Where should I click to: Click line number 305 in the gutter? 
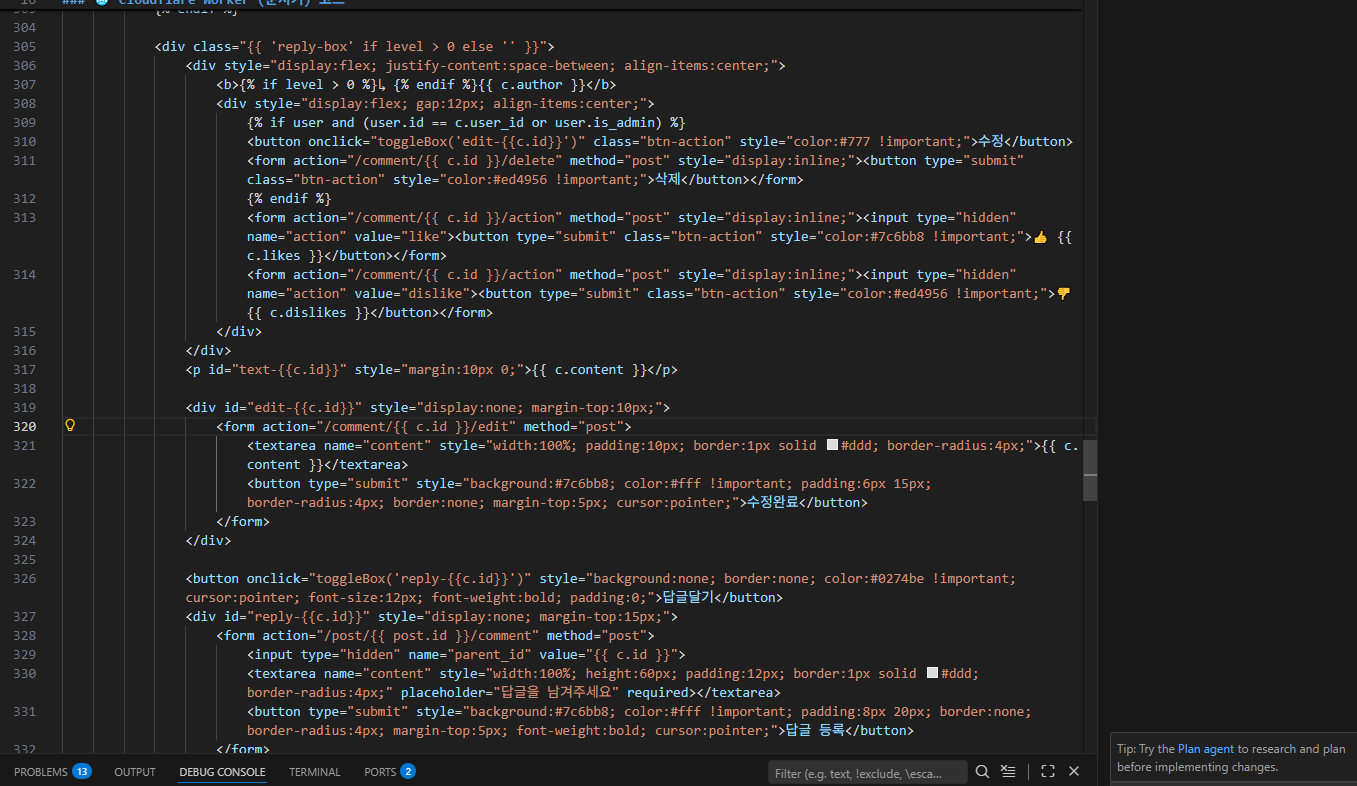tap(25, 46)
